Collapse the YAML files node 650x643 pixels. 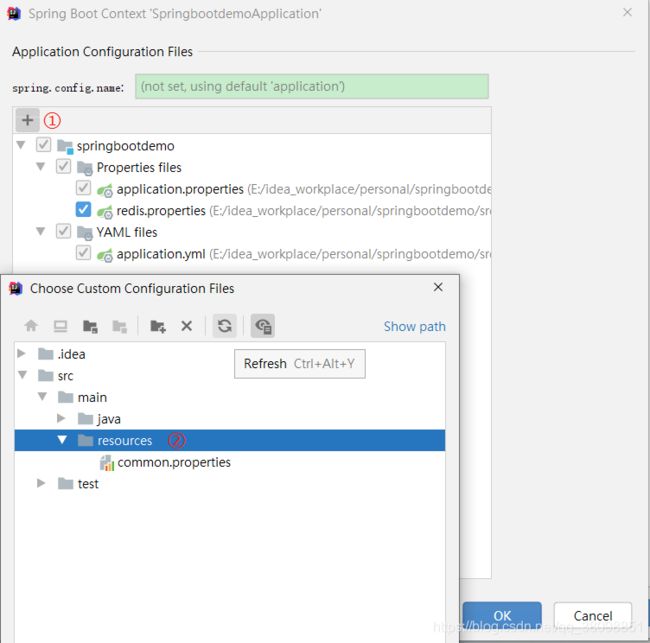pyautogui.click(x=41, y=231)
